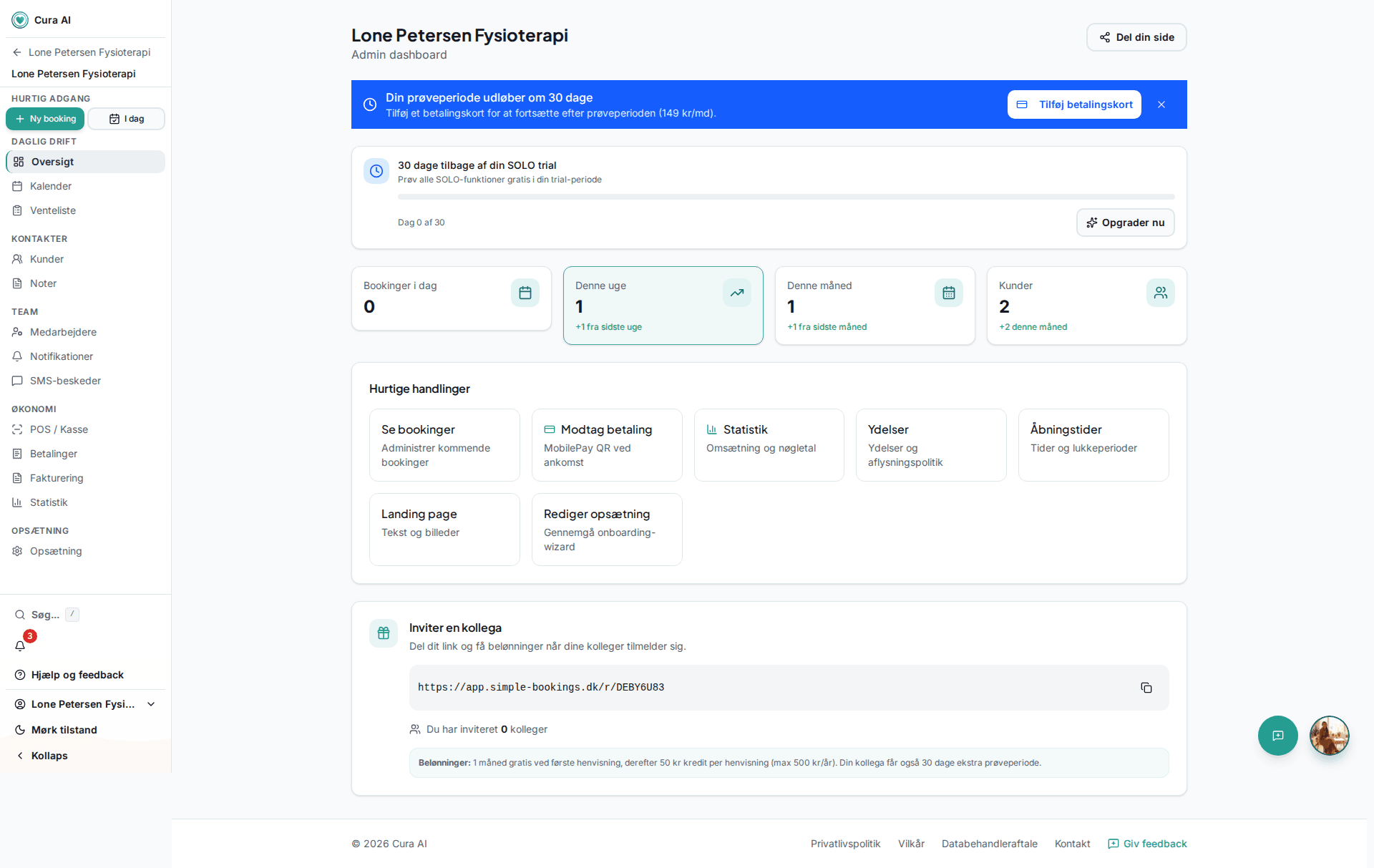Open Kalender in the sidebar
Screen dimensions: 1374x868
(x=86, y=186)
